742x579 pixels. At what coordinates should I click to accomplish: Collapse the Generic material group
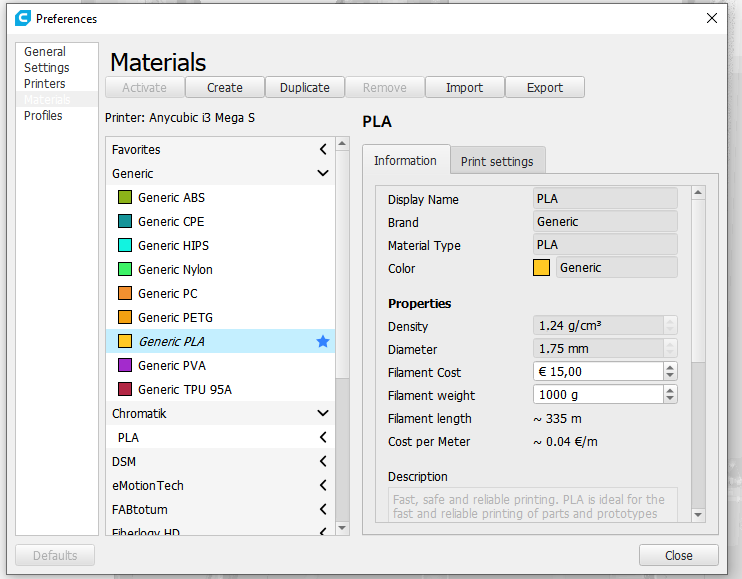(323, 173)
